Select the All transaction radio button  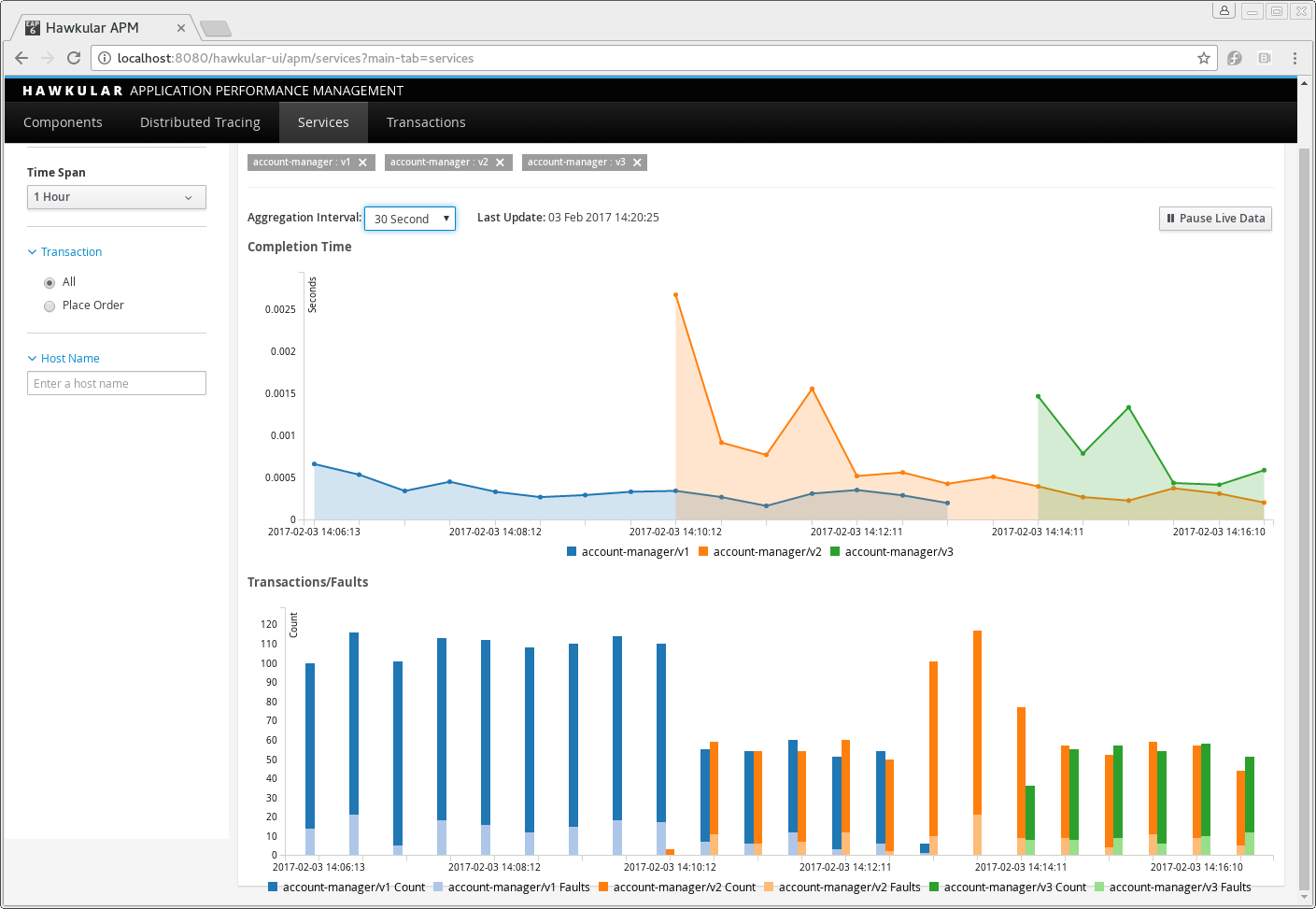(50, 283)
